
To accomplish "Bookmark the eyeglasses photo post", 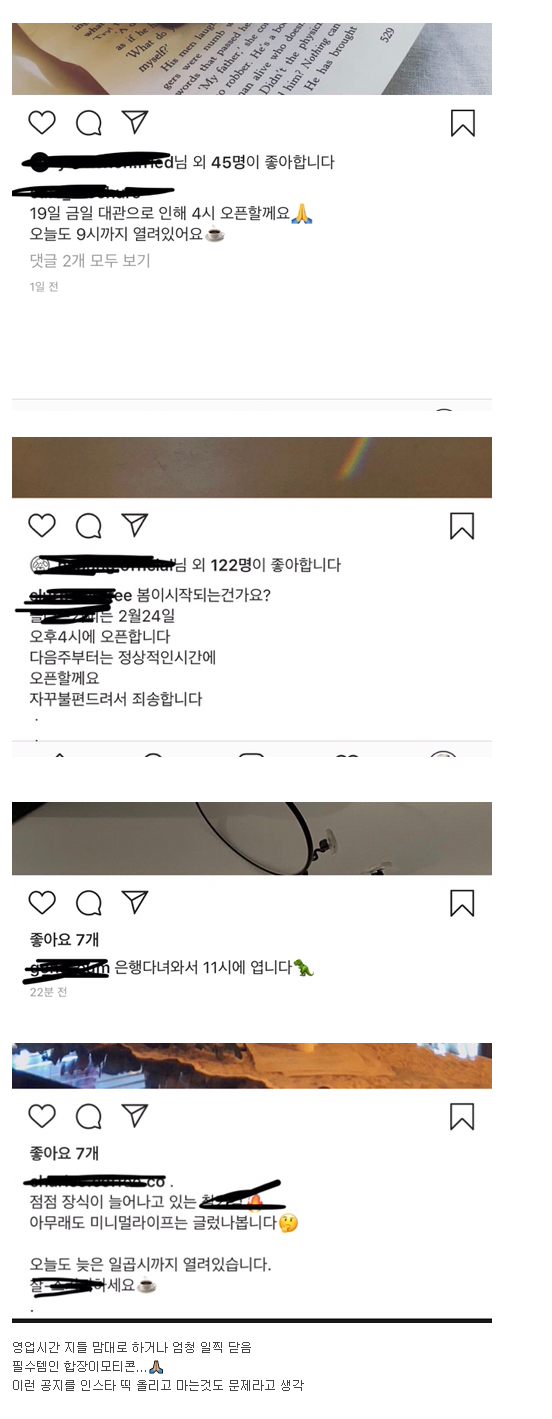I will [462, 902].
